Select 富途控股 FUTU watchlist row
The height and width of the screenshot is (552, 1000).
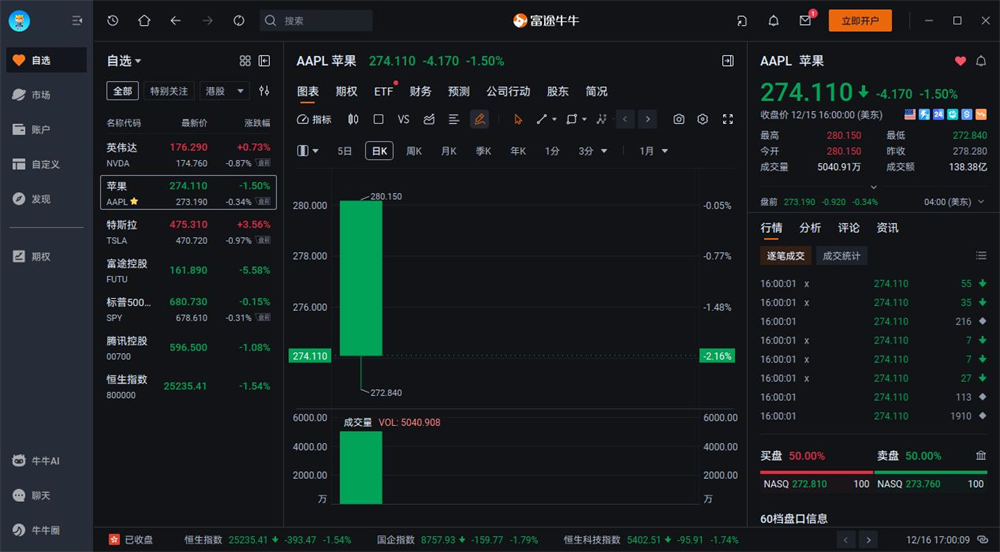pyautogui.click(x=188, y=270)
